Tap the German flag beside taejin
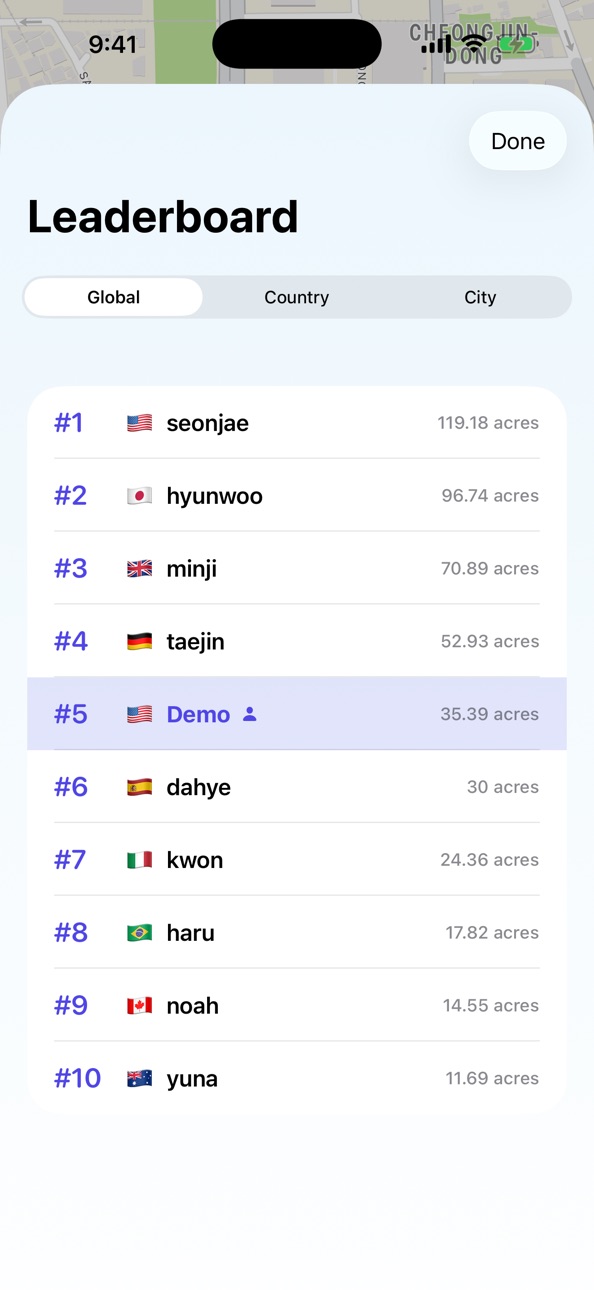The height and width of the screenshot is (1290, 594). click(139, 642)
